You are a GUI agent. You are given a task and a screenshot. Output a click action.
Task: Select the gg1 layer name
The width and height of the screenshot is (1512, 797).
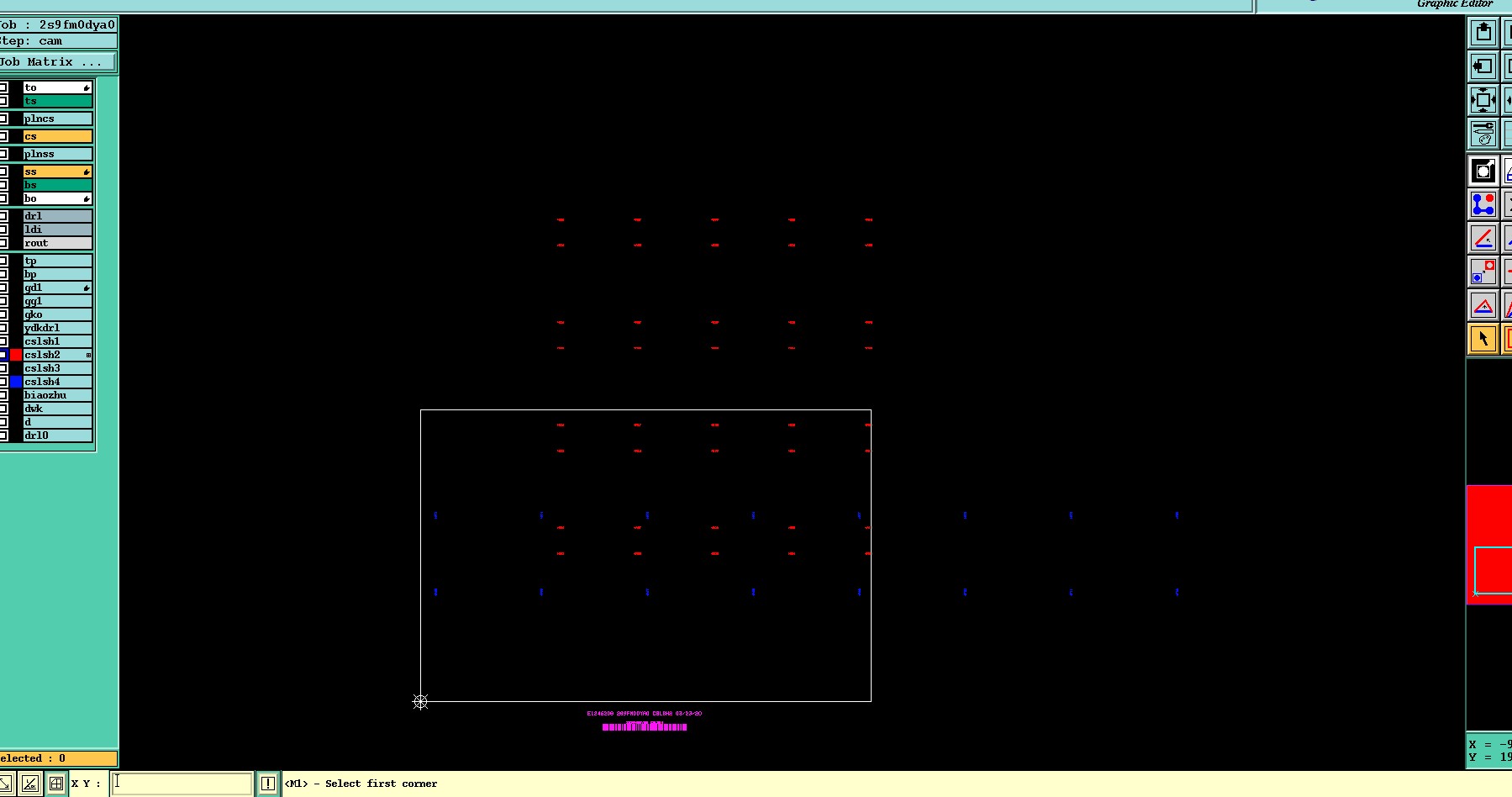point(57,301)
